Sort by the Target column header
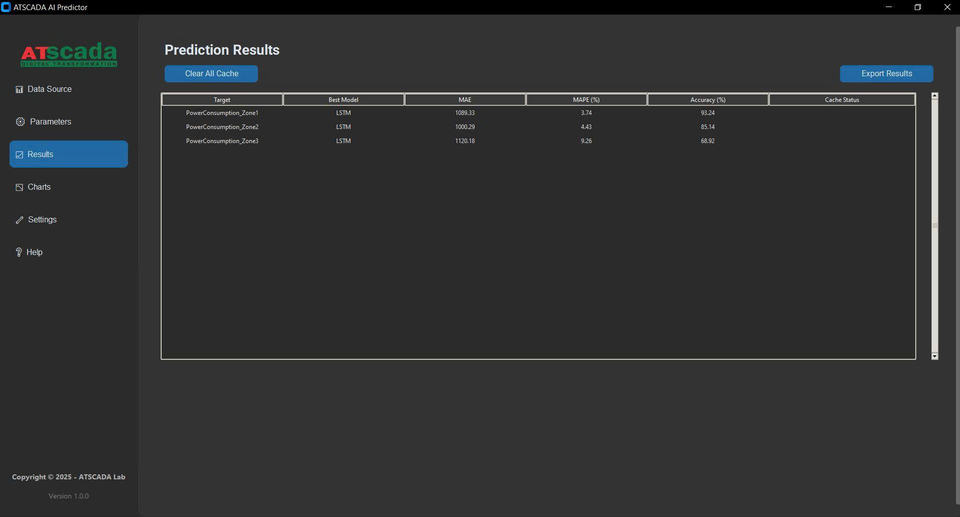 tap(222, 100)
